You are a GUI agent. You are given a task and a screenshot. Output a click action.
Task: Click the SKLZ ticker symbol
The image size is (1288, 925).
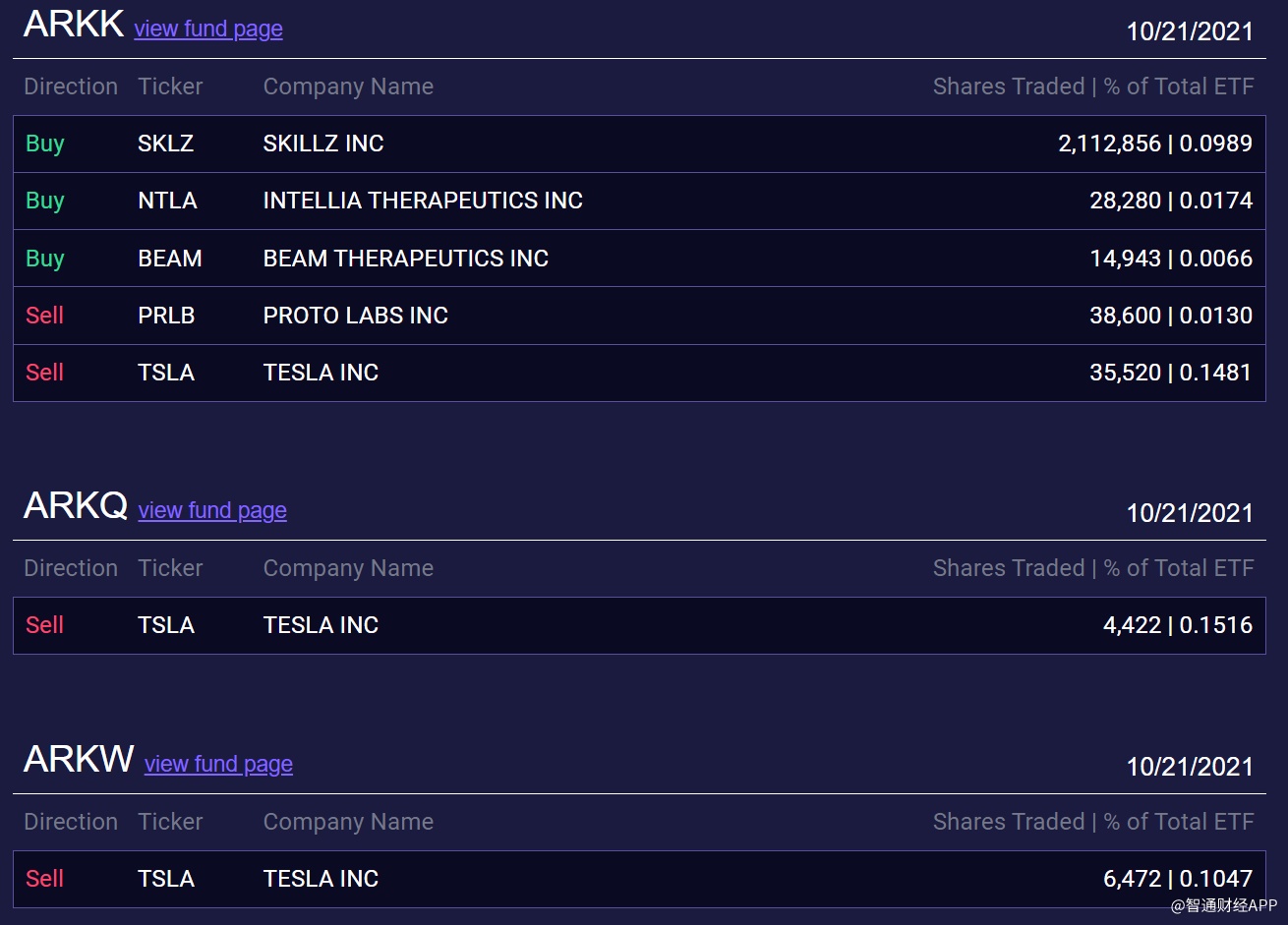point(165,144)
